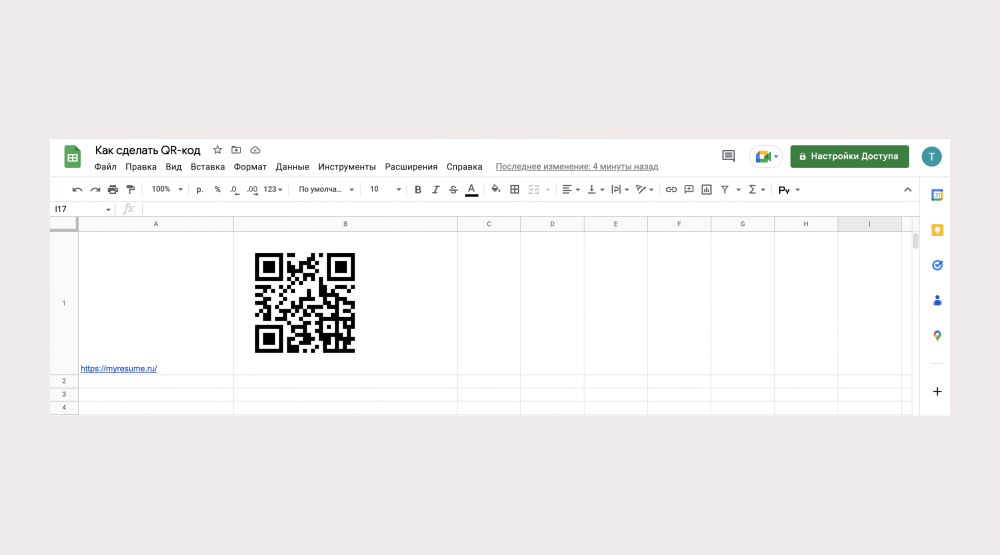The width and height of the screenshot is (1000, 555).
Task: Apply percent number format
Action: 217,189
